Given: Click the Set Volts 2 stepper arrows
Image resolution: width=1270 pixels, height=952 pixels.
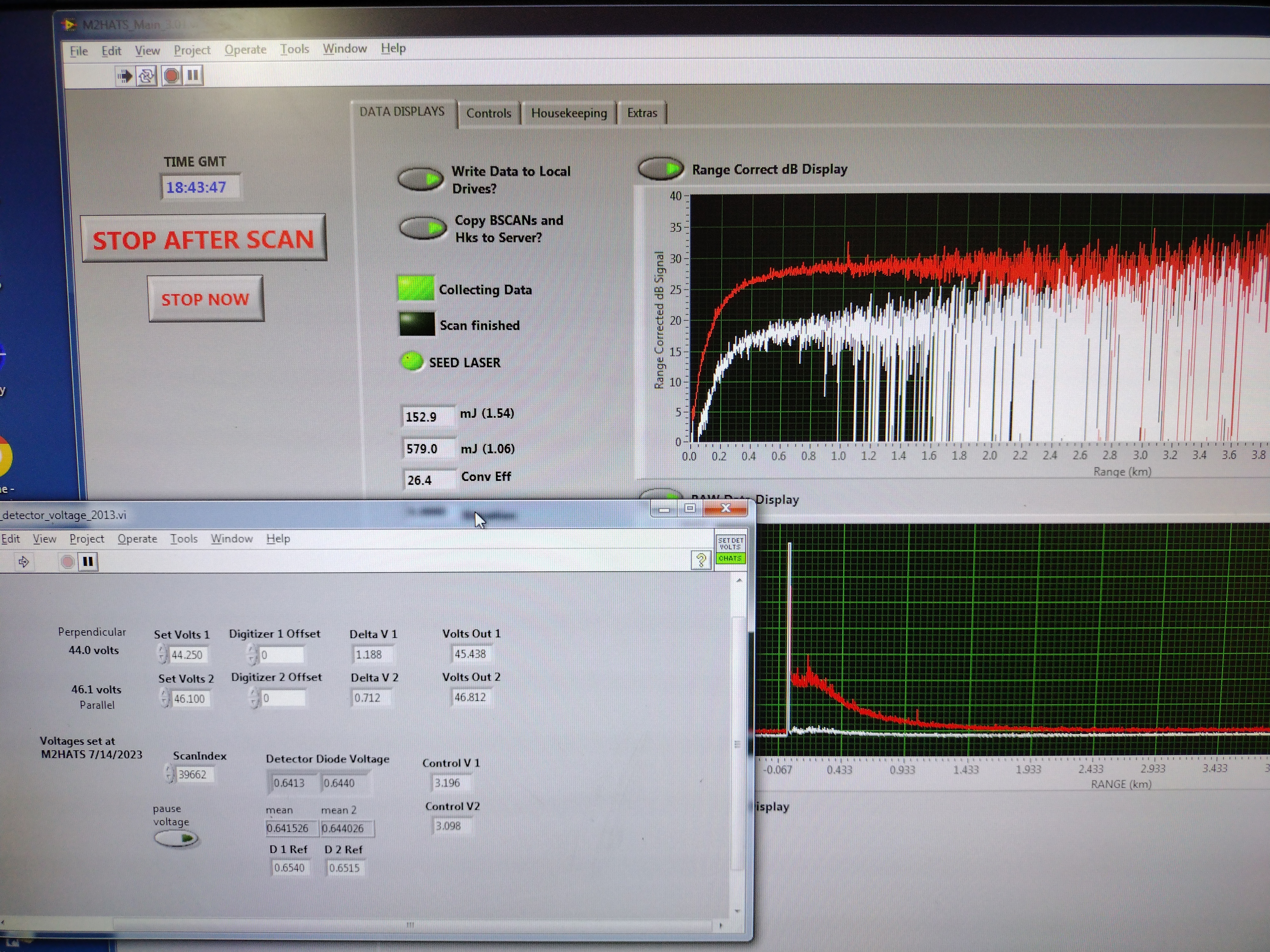Looking at the screenshot, I should pos(165,698).
